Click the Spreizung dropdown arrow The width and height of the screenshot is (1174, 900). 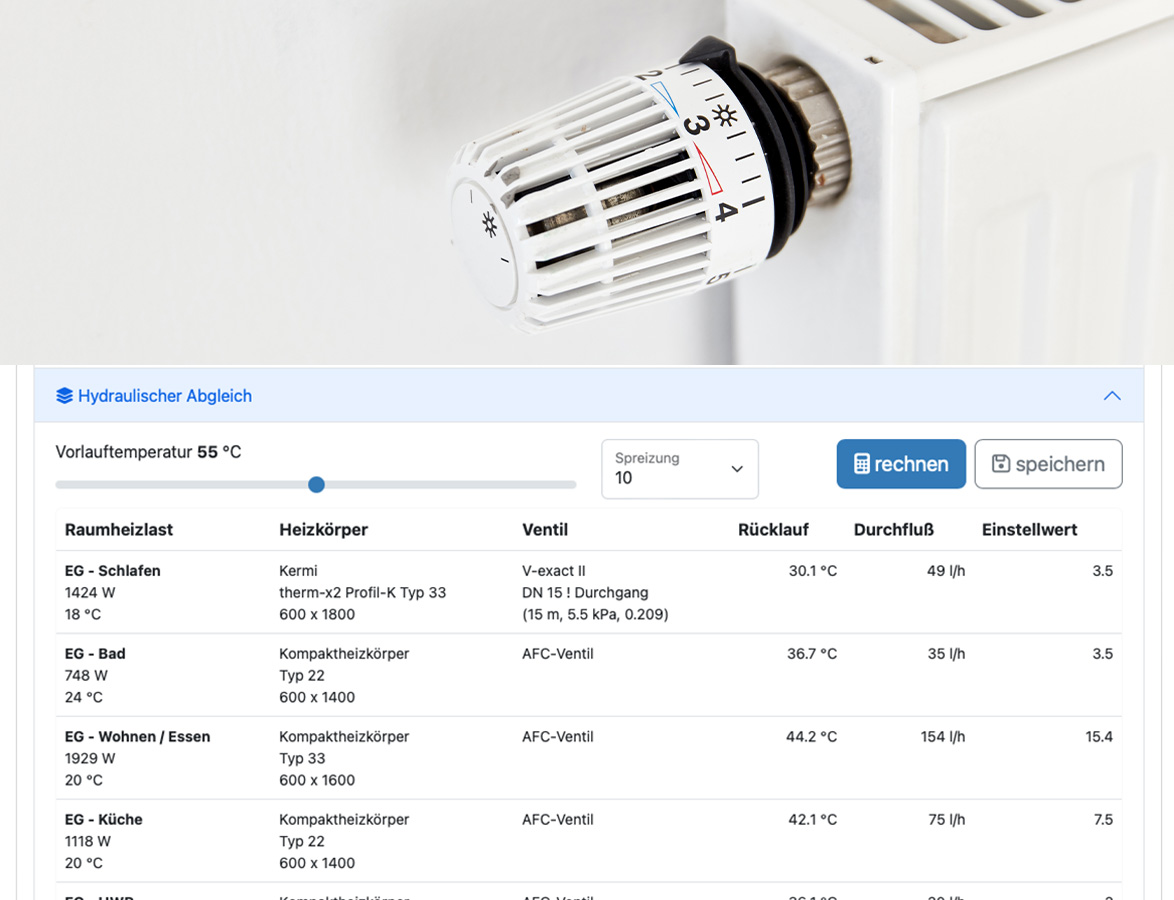coord(737,469)
